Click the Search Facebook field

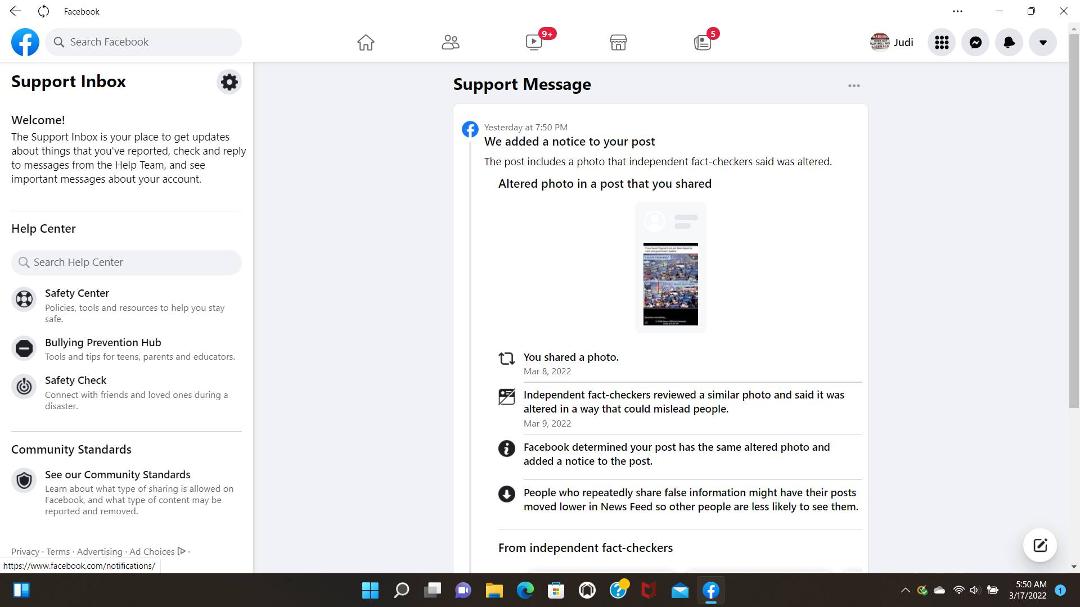click(144, 42)
